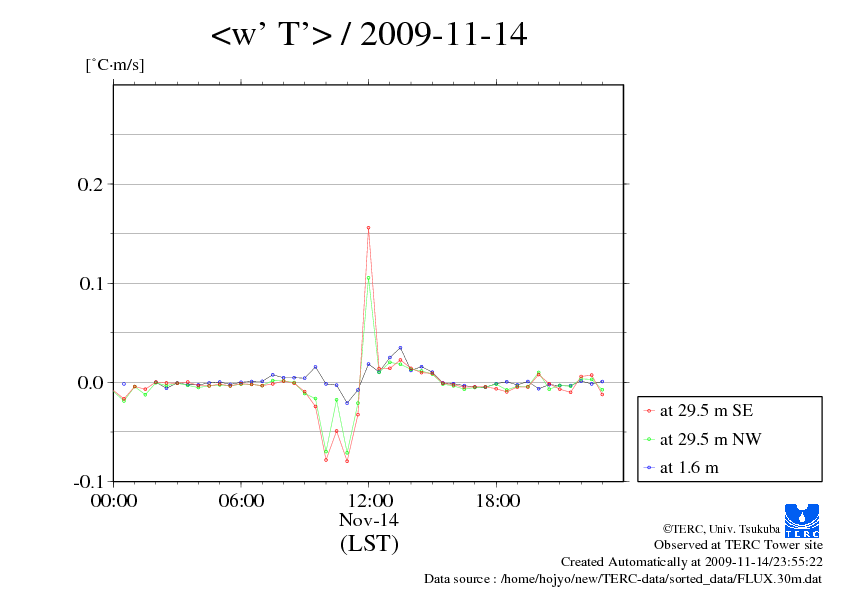Viewport: 842px width, 595px height.
Task: Click the TERC logo icon
Action: pyautogui.click(x=802, y=520)
